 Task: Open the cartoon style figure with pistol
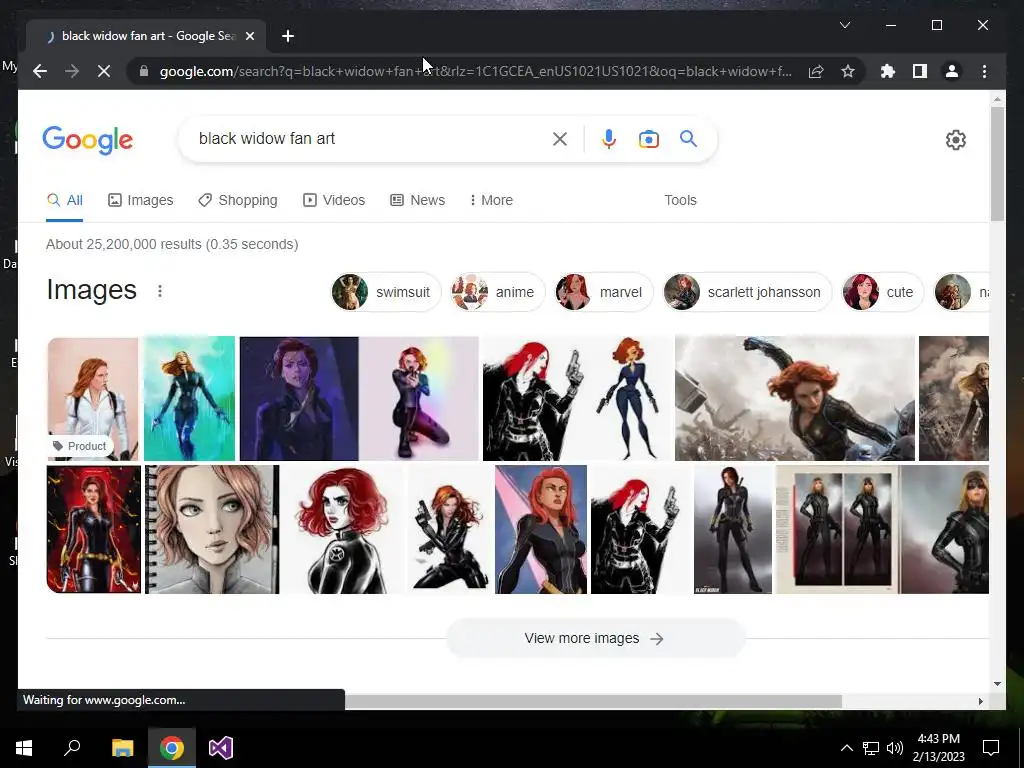628,398
